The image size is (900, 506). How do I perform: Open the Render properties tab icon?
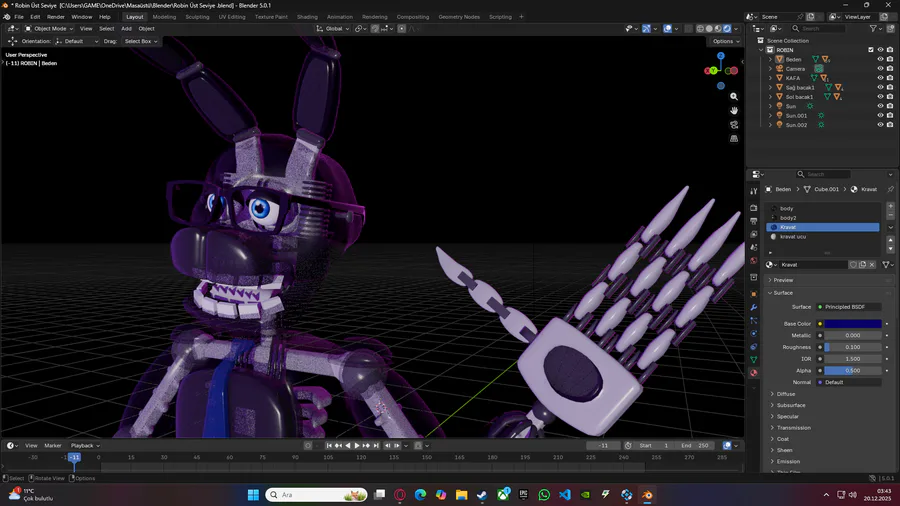tap(754, 208)
